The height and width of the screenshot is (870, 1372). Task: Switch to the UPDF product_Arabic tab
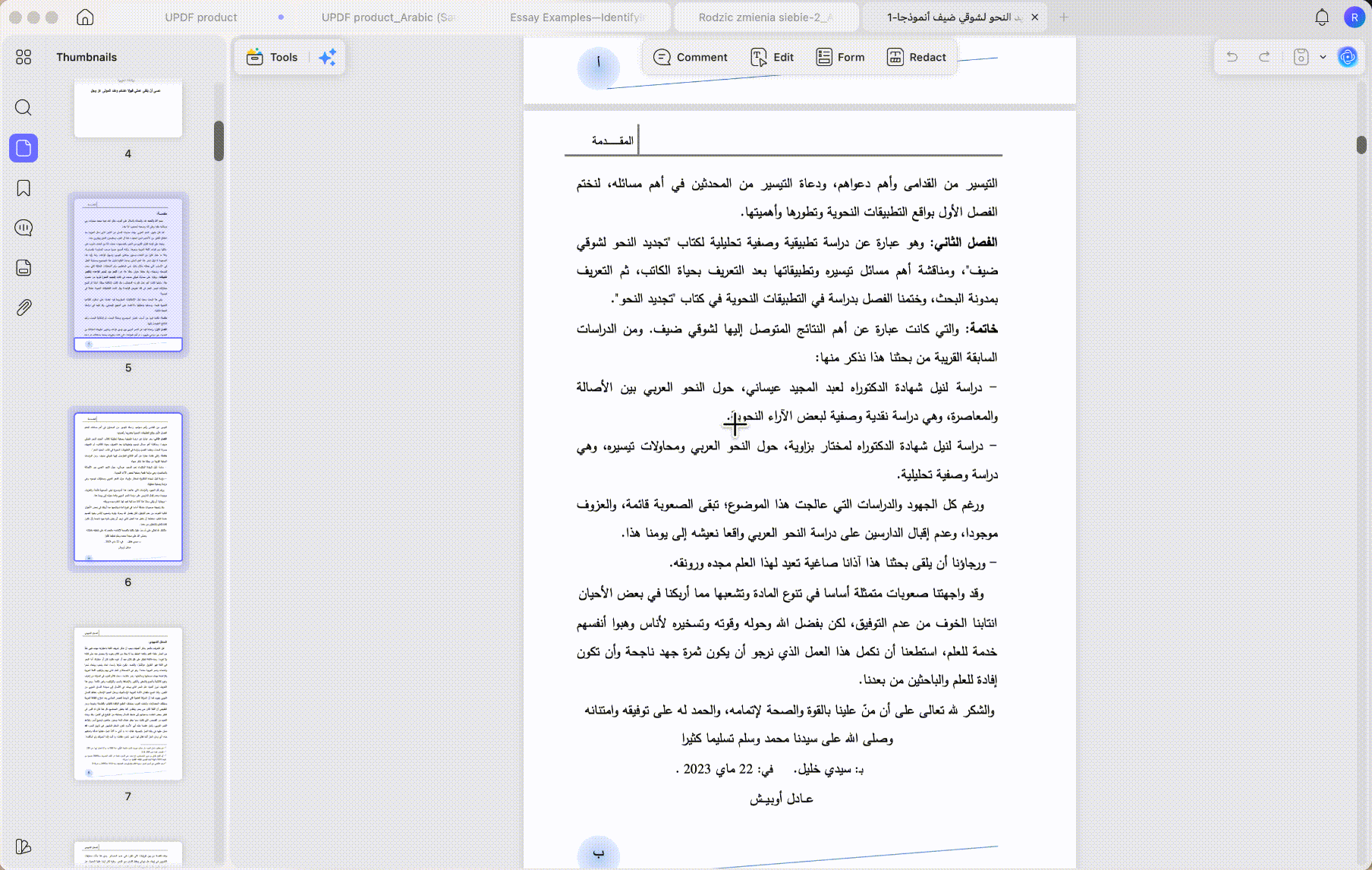(x=389, y=17)
